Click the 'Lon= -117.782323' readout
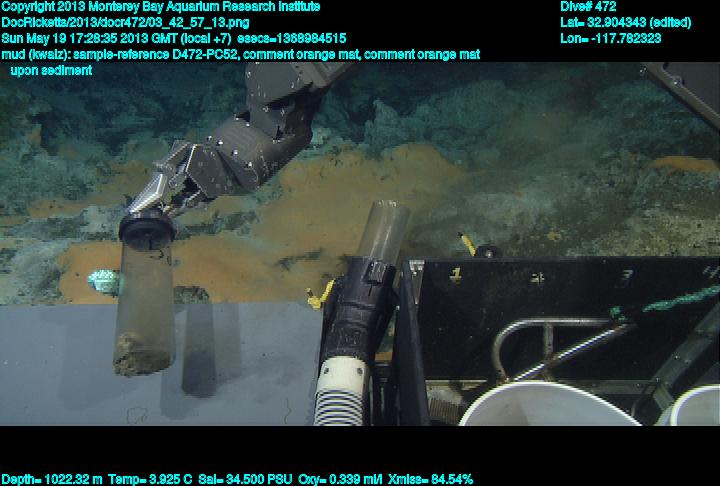 611,38
